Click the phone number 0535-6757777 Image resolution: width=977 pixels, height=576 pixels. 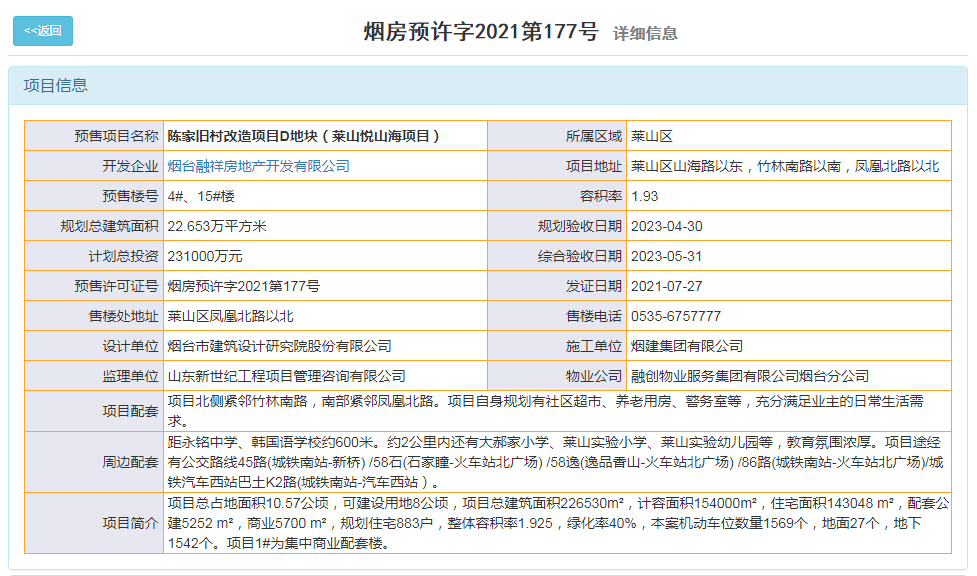pos(675,315)
